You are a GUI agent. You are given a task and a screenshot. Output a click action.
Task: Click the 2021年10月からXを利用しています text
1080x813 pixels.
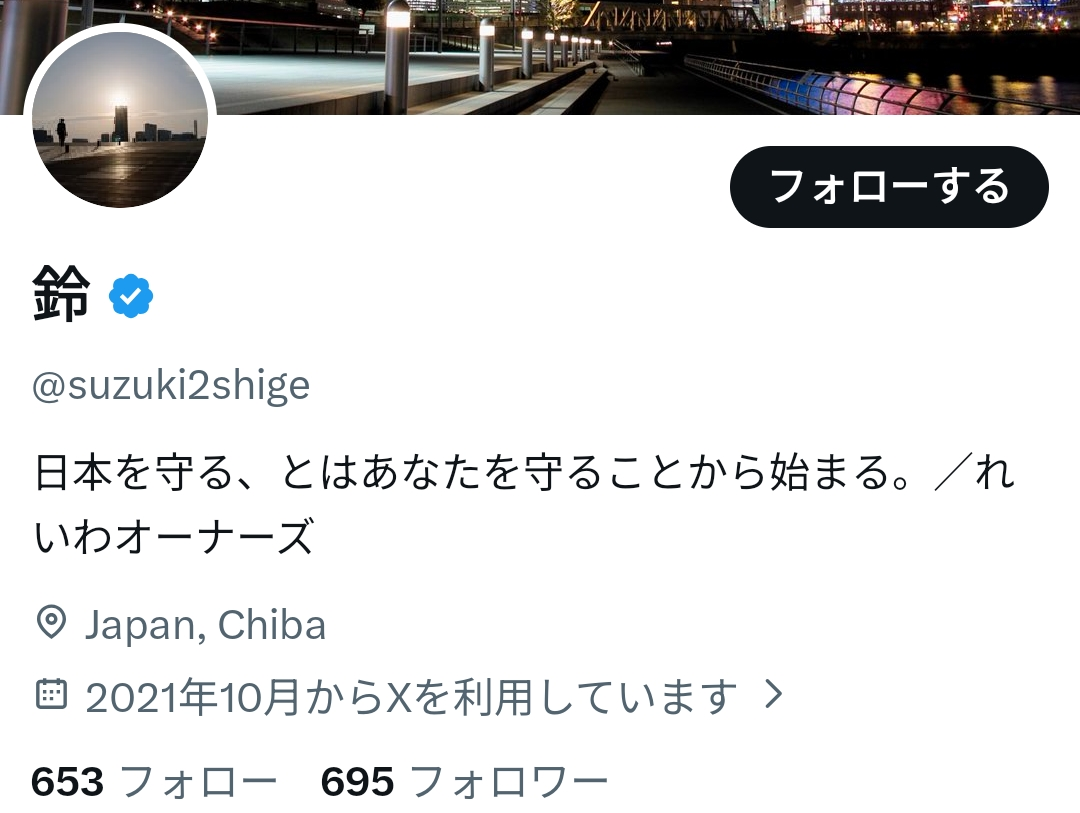[x=411, y=696]
